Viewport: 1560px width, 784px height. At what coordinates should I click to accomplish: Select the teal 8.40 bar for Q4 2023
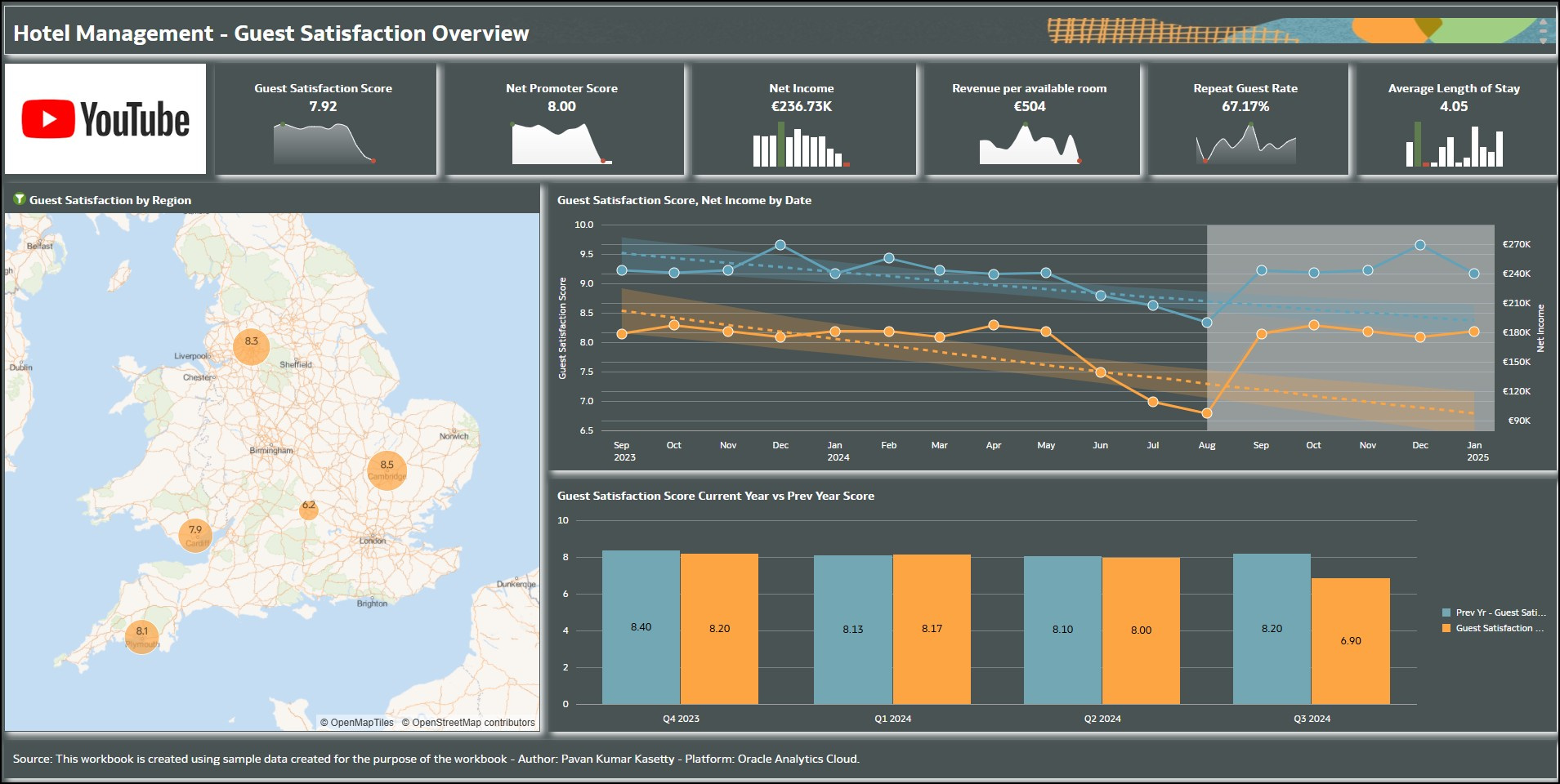point(641,627)
